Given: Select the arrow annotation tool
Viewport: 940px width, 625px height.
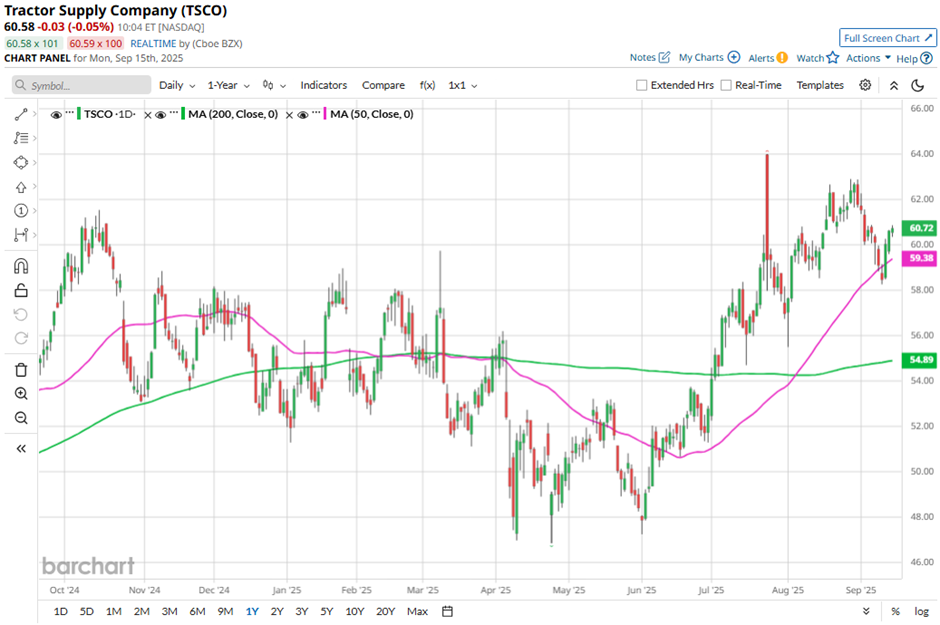Looking at the screenshot, I should click(21, 187).
